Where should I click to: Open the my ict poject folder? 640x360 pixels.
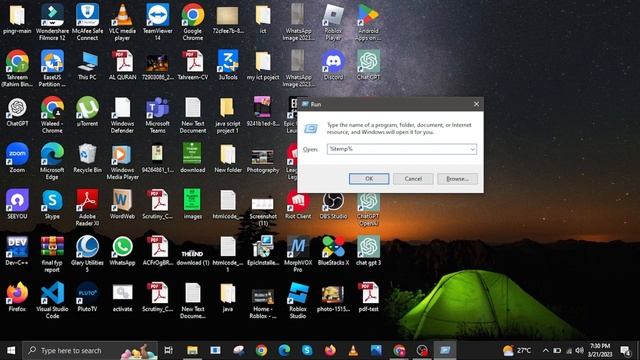pos(263,65)
